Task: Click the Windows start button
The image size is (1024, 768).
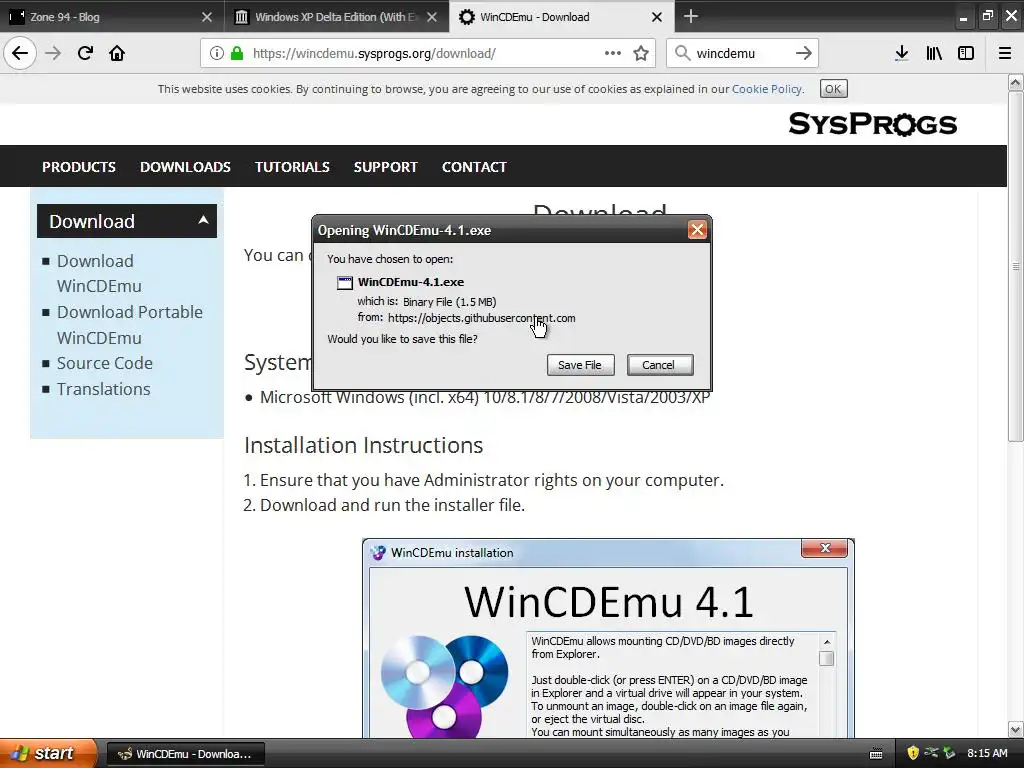Action: coord(49,753)
